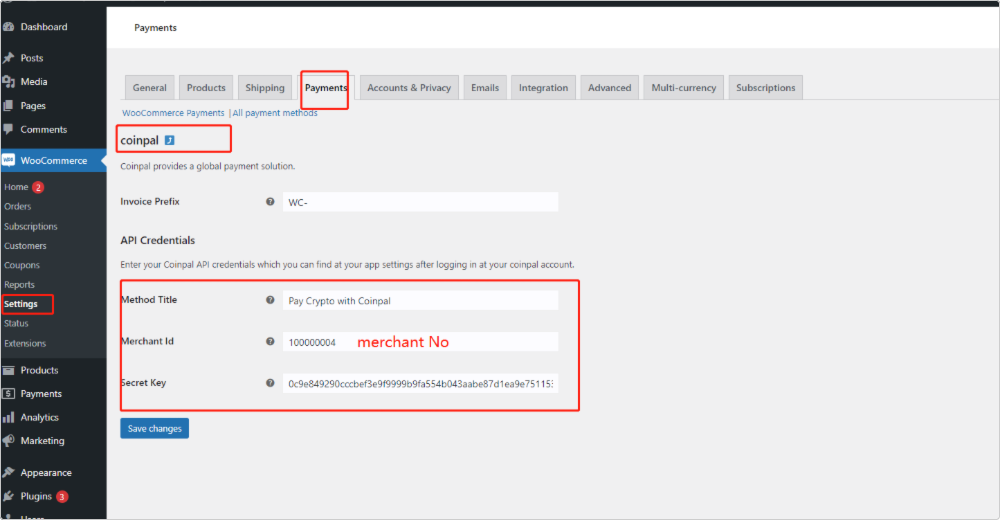Open Reports in WooCommerce submenu
This screenshot has width=1000, height=520.
(x=19, y=285)
